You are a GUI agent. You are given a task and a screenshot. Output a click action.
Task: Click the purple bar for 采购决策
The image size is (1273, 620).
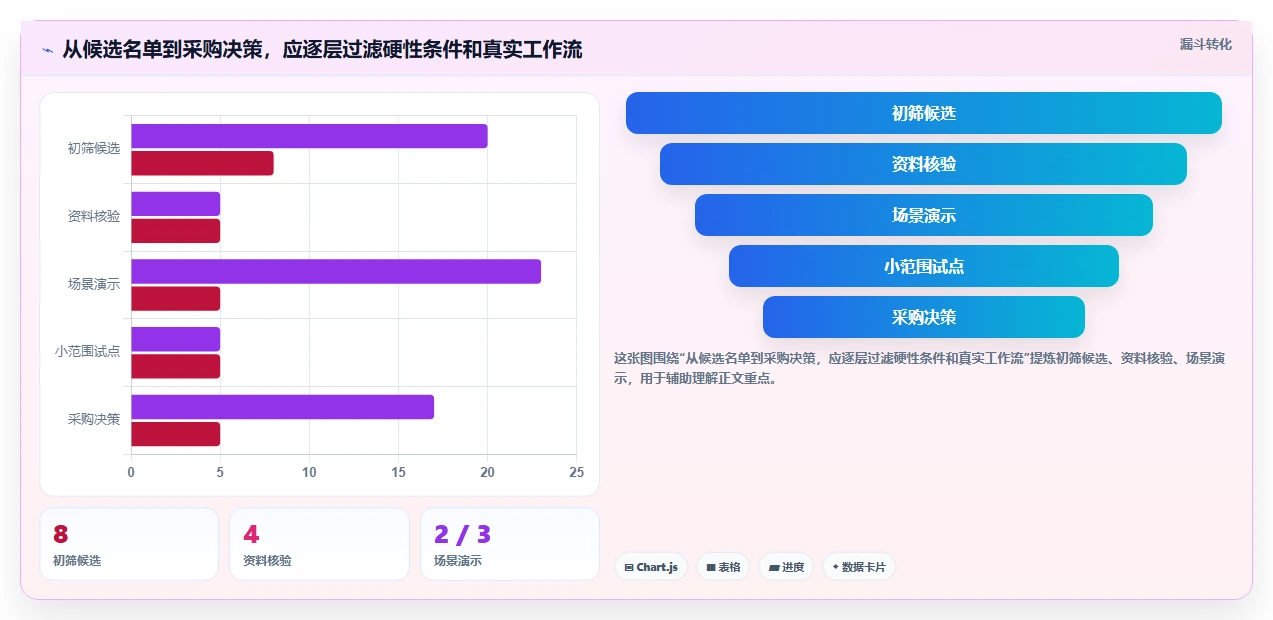[282, 407]
